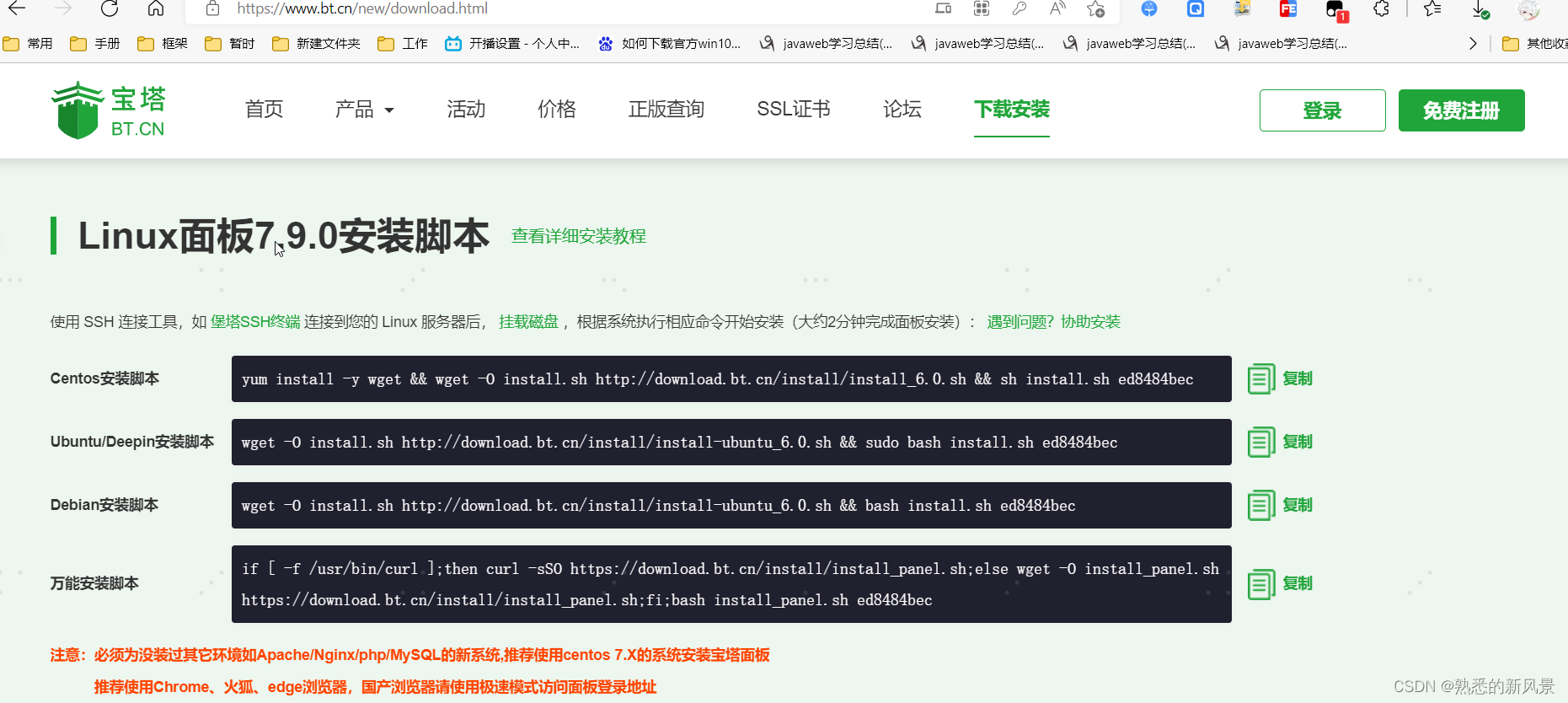Open the 工作 bookmark folder
The image size is (1568, 703).
pos(403,44)
